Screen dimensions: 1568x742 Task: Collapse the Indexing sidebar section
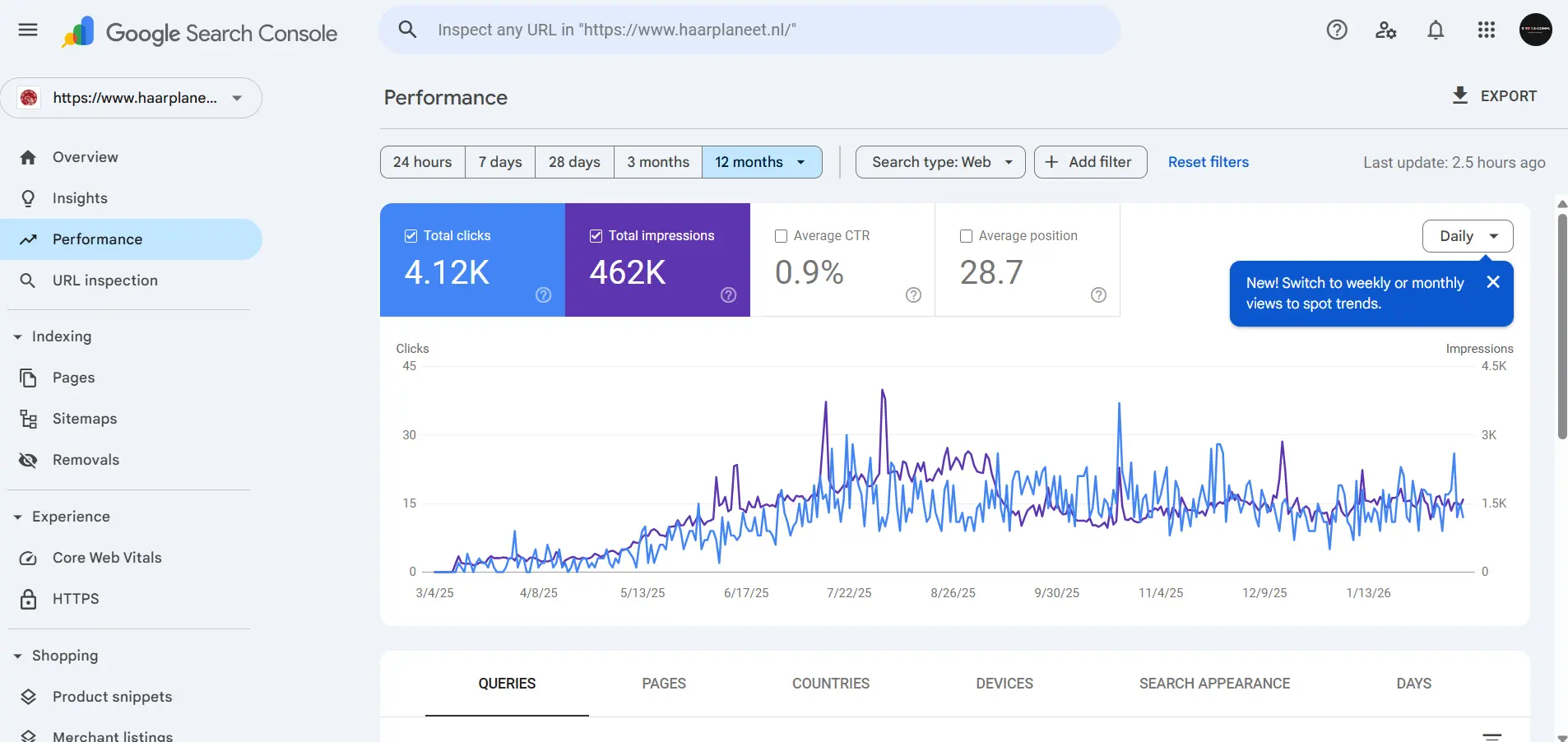pyautogui.click(x=18, y=336)
